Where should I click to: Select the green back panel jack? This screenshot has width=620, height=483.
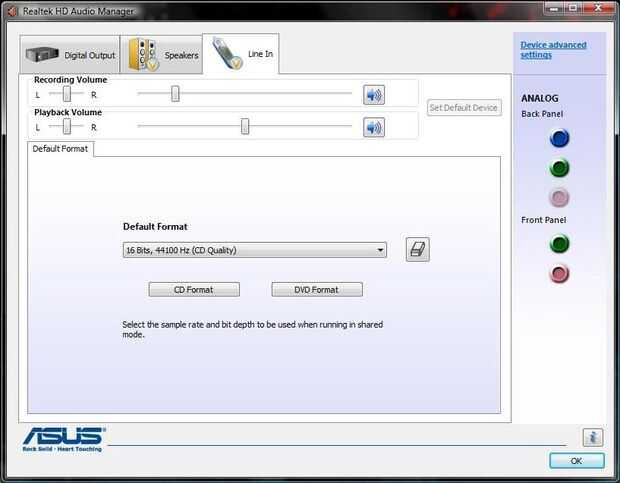point(559,168)
